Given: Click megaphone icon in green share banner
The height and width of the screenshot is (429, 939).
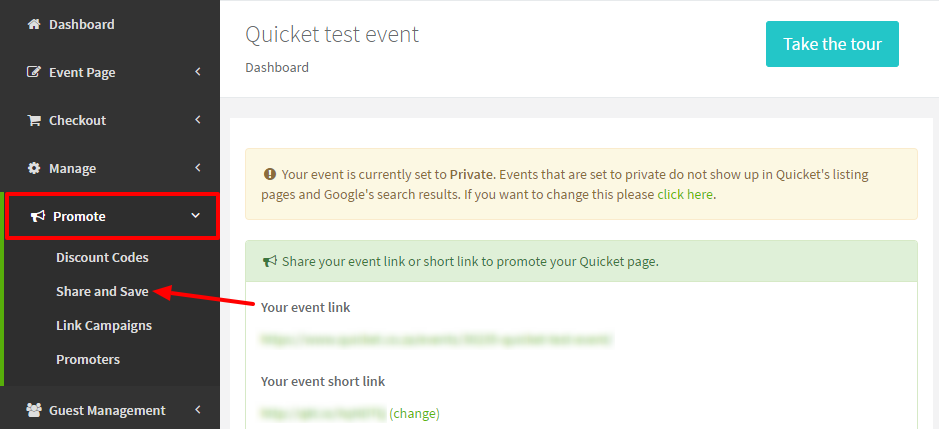Looking at the screenshot, I should 270,262.
